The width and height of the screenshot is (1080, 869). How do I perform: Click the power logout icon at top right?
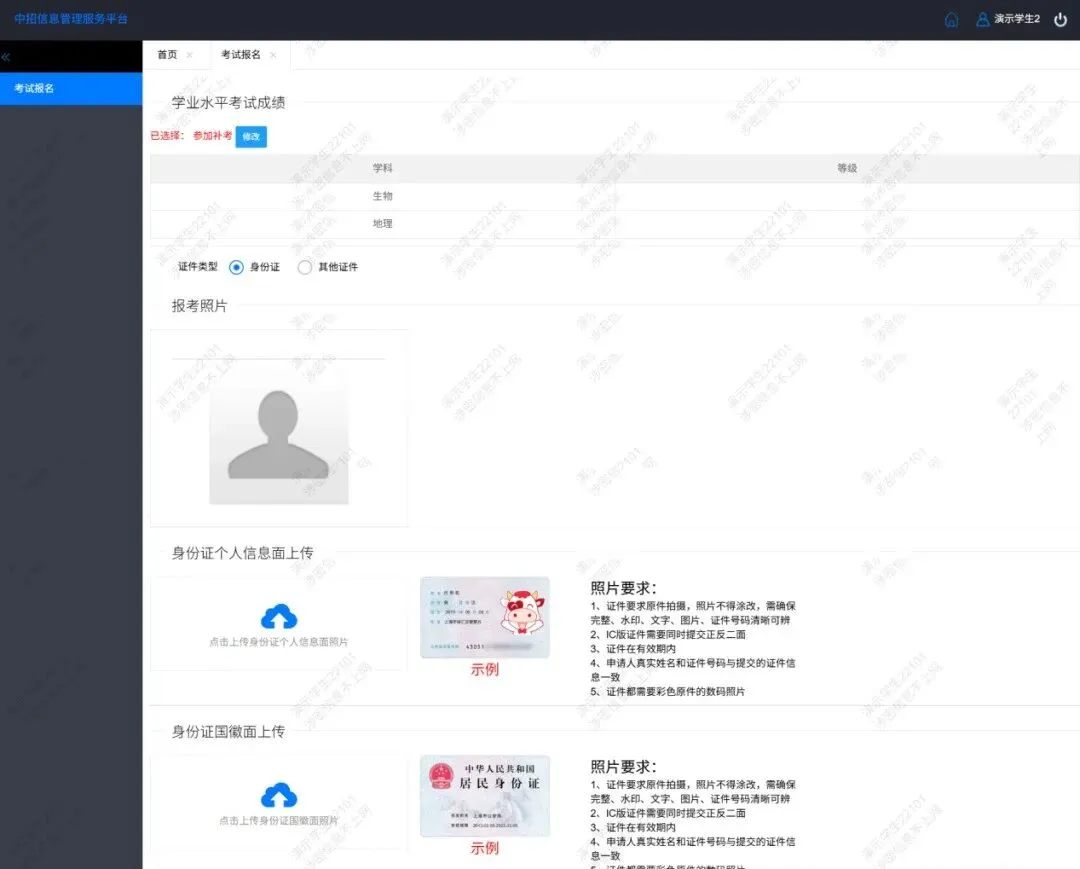[1059, 19]
